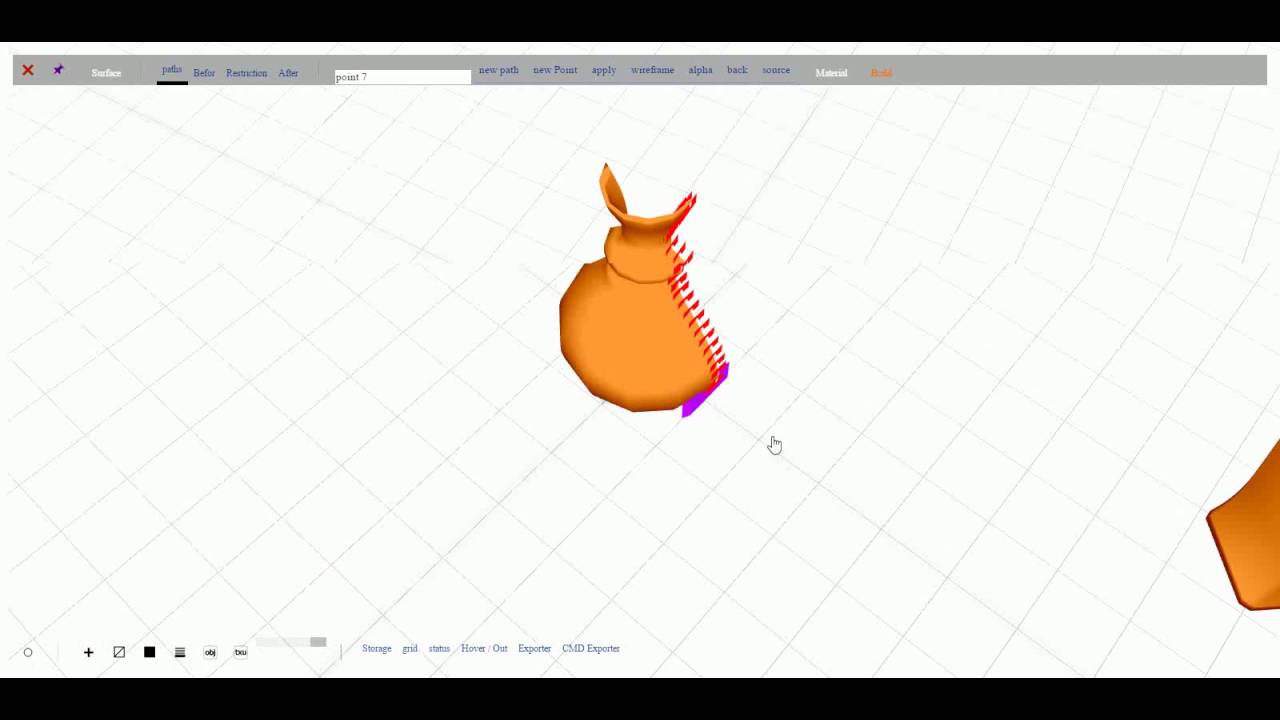
Task: Click the obj export icon
Action: pyautogui.click(x=210, y=652)
